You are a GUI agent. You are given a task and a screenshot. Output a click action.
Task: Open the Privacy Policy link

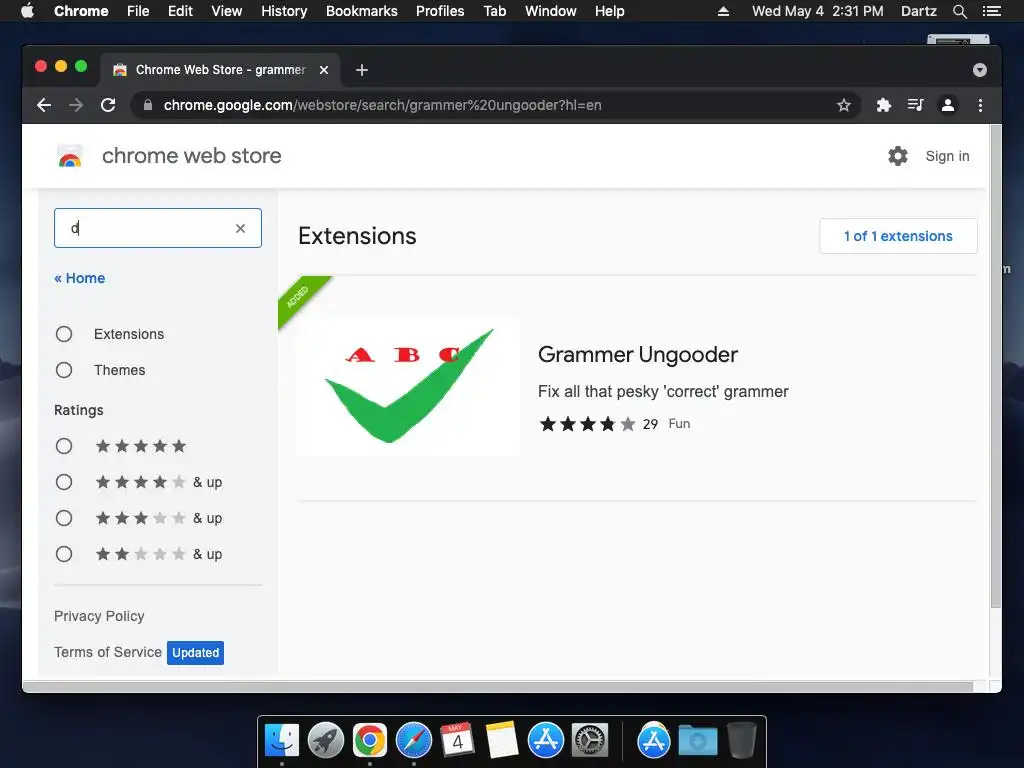click(99, 616)
